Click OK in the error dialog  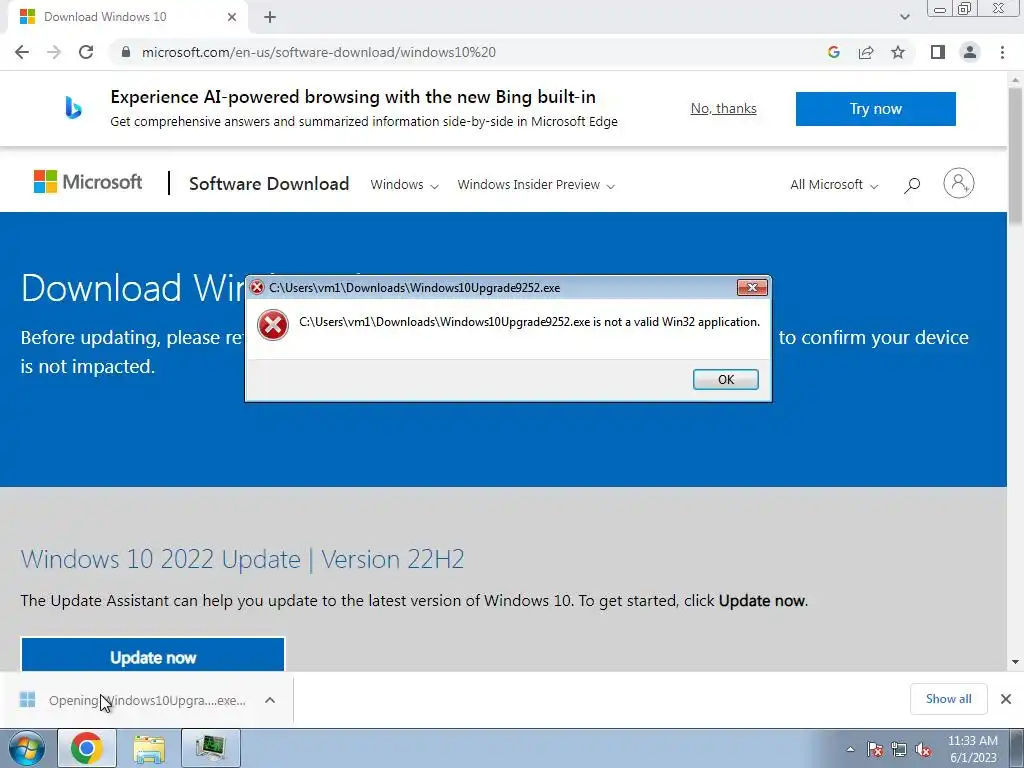pos(726,379)
